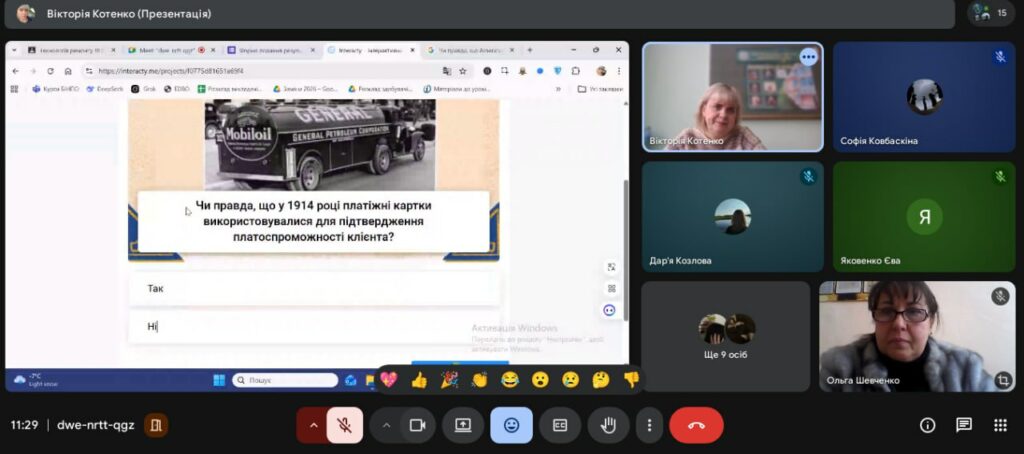Screen dimensions: 1024x454
Task: Click the present screen icon
Action: [463, 425]
